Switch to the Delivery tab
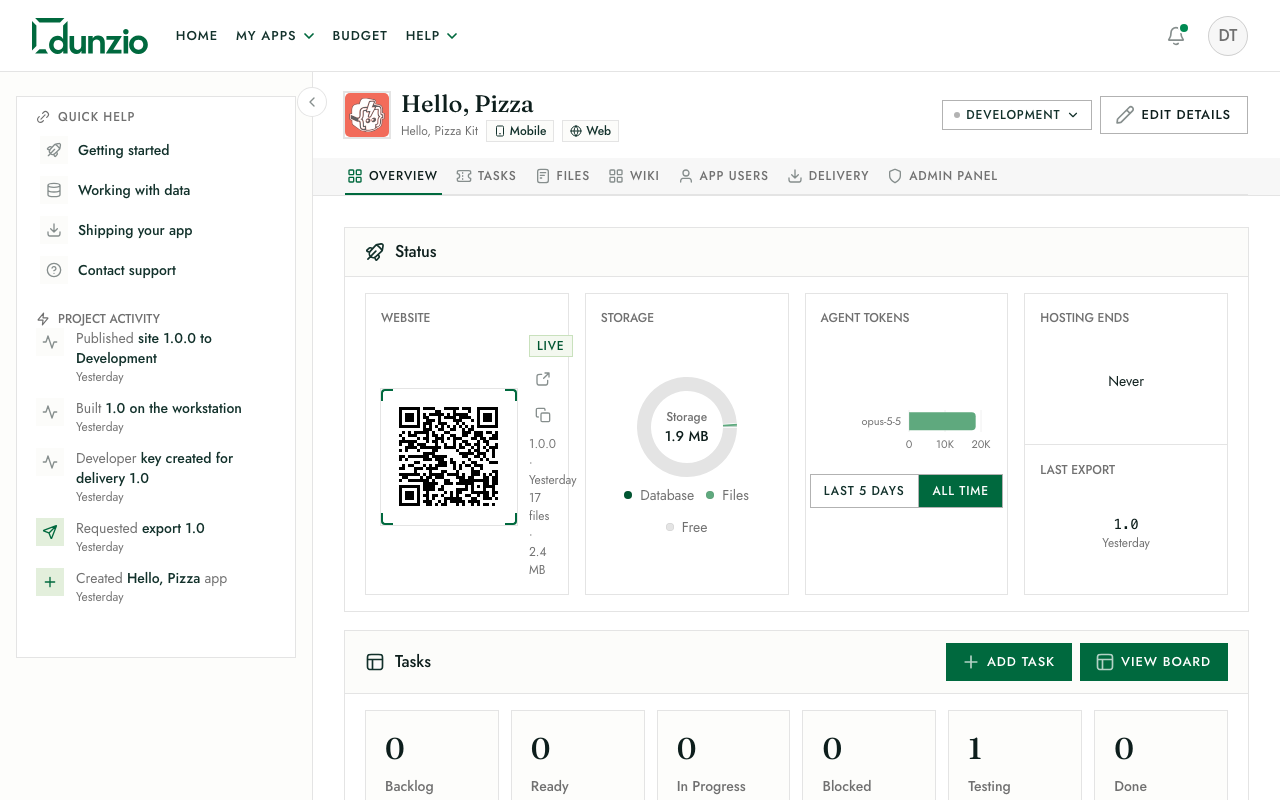This screenshot has width=1280, height=800. click(828, 176)
